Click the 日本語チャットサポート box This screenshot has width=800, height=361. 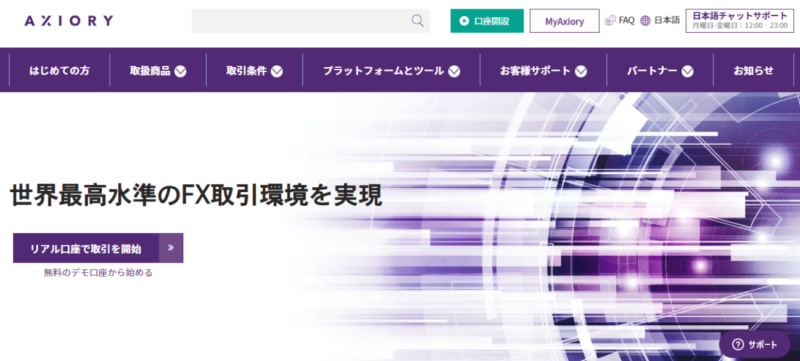740,20
